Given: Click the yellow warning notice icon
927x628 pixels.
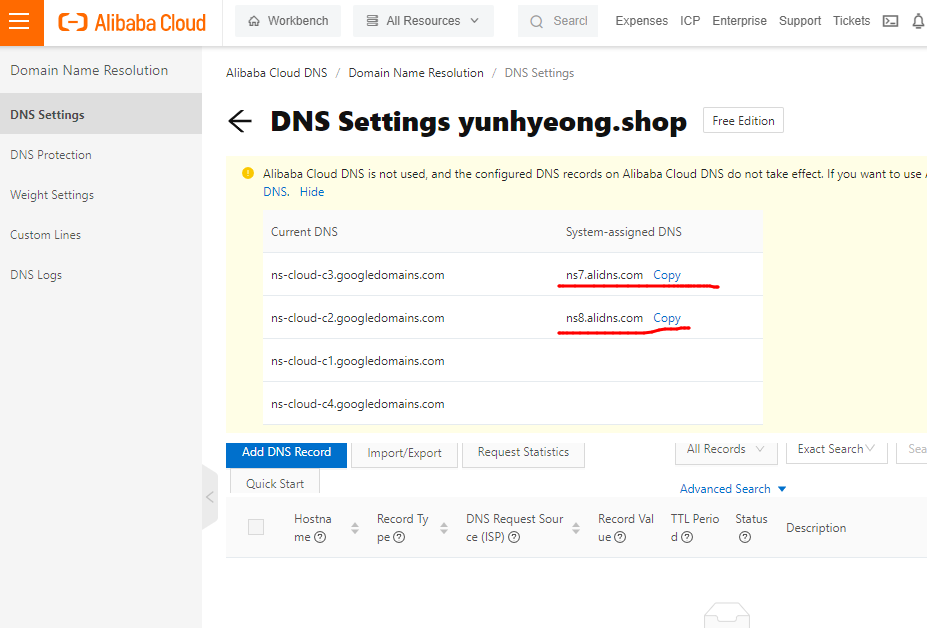Looking at the screenshot, I should tap(248, 173).
